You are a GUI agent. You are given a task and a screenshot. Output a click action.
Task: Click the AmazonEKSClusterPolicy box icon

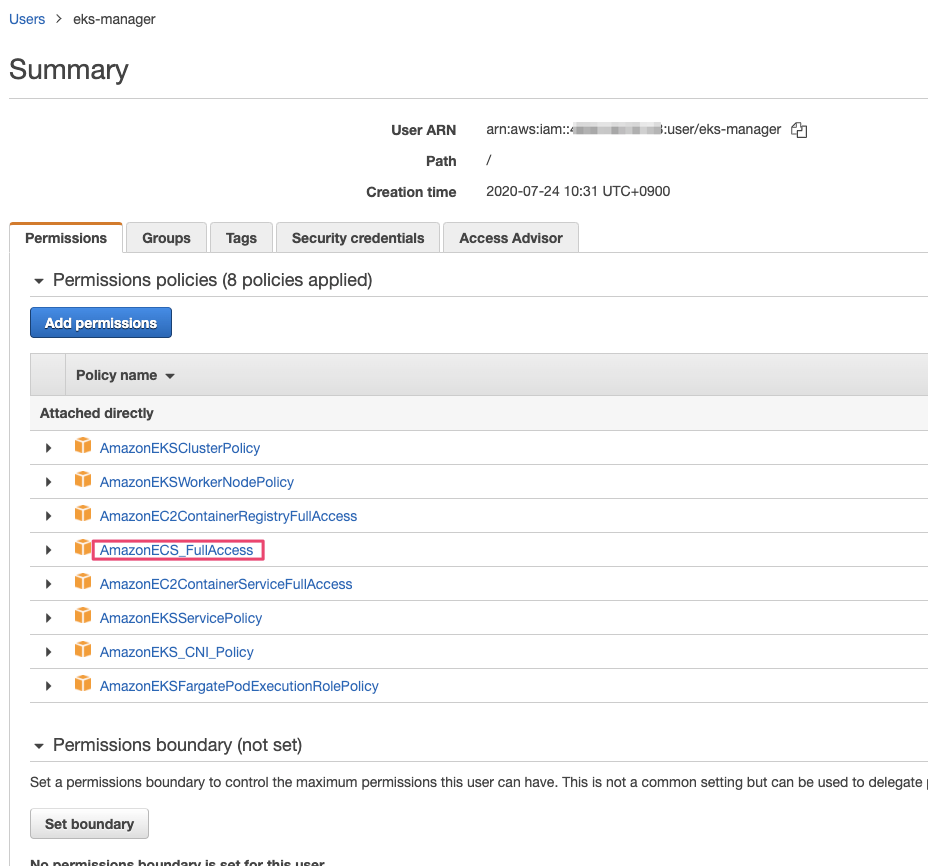click(x=83, y=445)
